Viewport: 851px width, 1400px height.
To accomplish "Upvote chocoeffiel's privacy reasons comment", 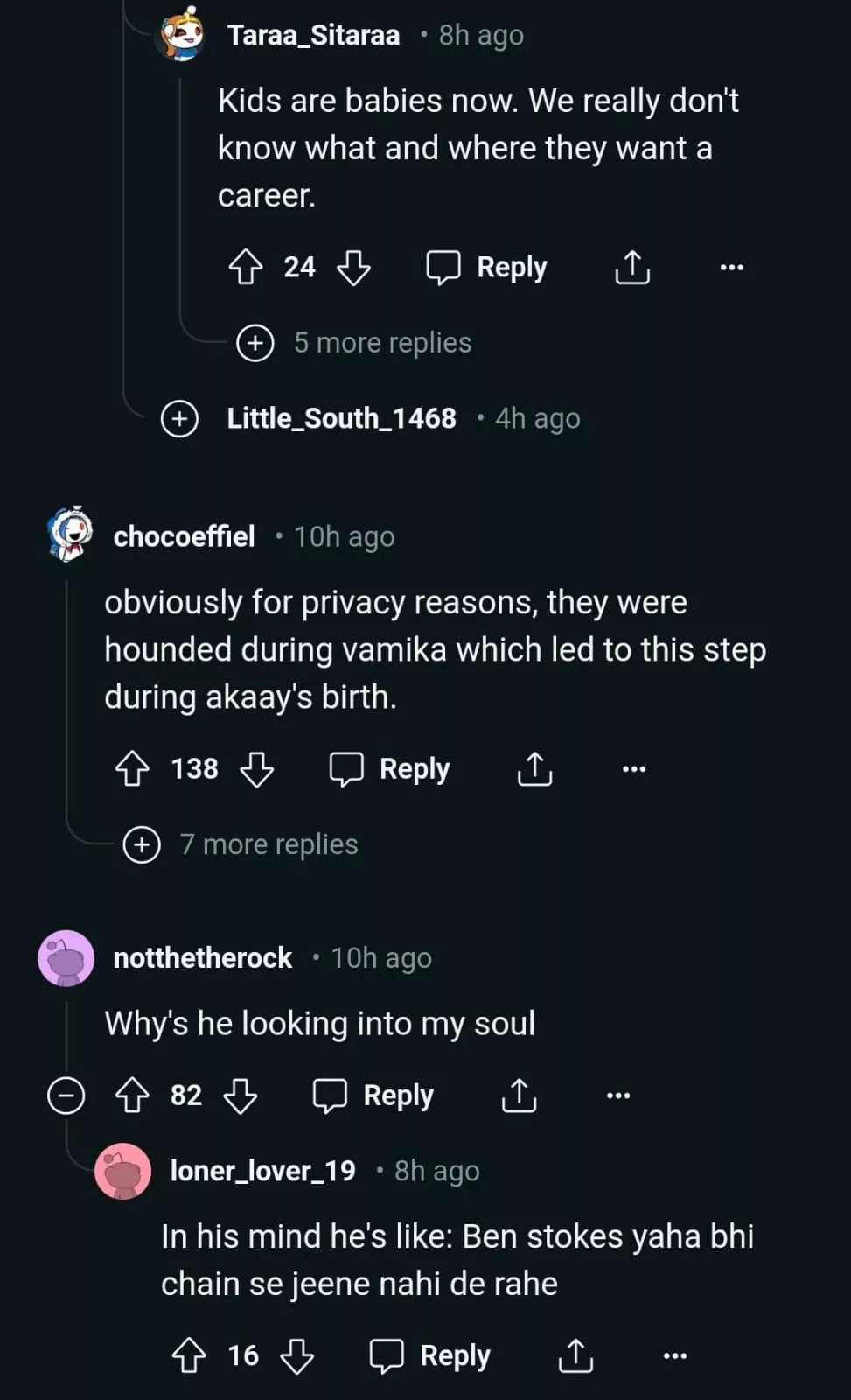I will (132, 769).
